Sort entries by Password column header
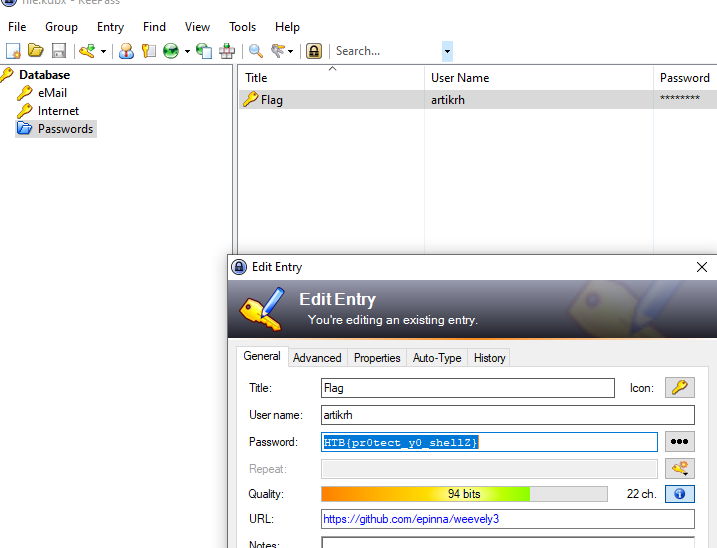This screenshot has height=548, width=717. click(x=685, y=78)
